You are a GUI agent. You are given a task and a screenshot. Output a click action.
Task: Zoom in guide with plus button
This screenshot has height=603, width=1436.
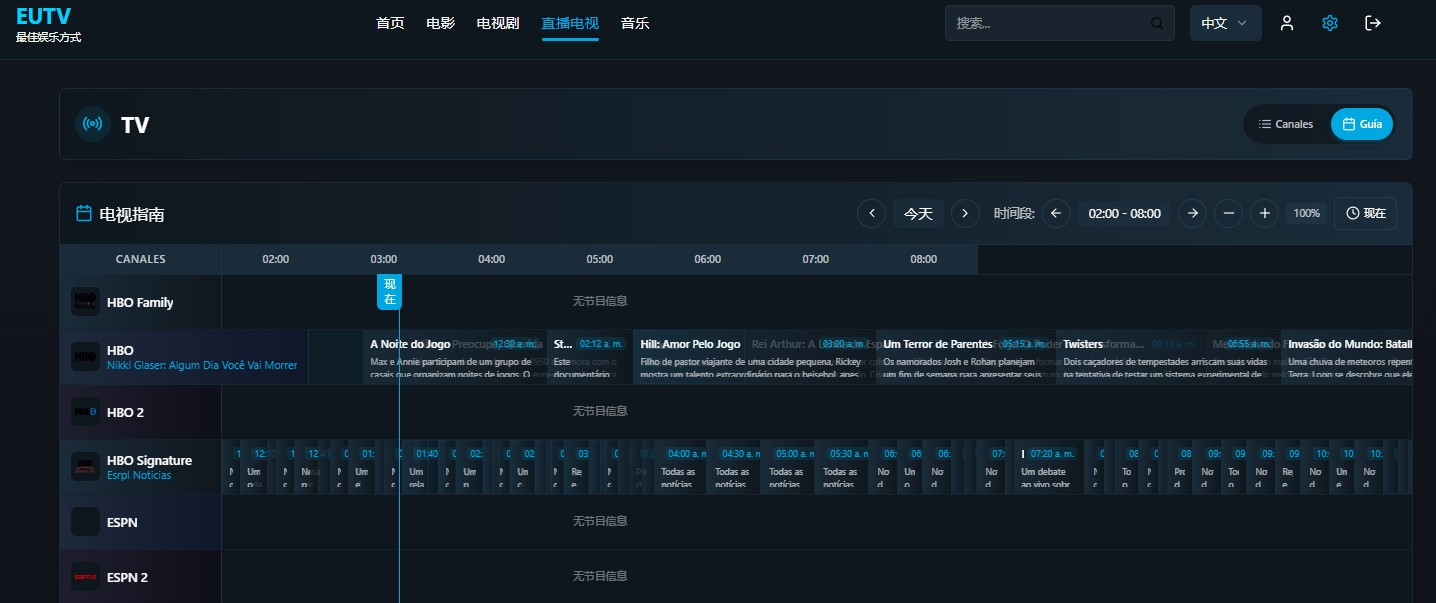coord(1265,213)
